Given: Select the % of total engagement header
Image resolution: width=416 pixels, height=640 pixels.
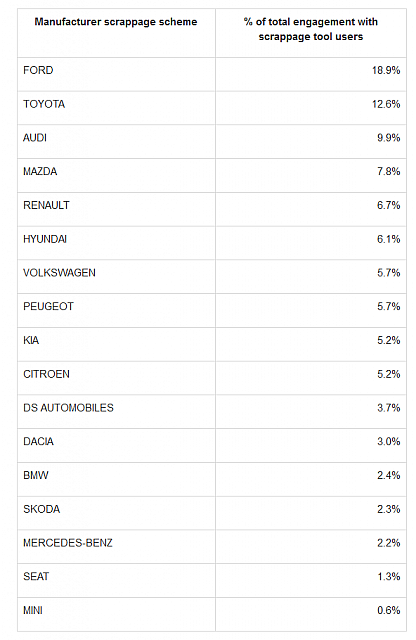Looking at the screenshot, I should (x=311, y=29).
